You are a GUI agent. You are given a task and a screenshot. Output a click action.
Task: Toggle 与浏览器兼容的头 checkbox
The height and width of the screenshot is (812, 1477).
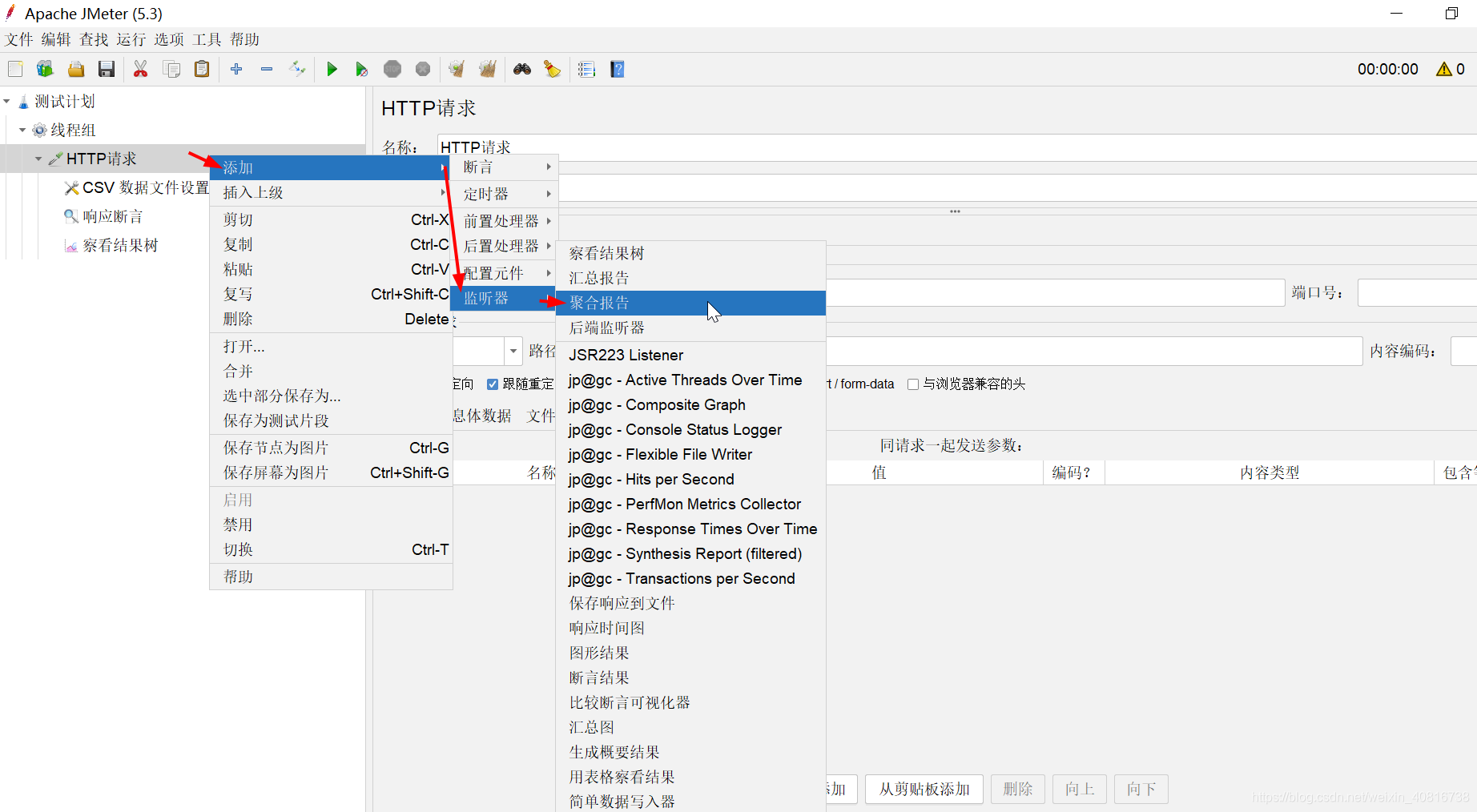913,384
